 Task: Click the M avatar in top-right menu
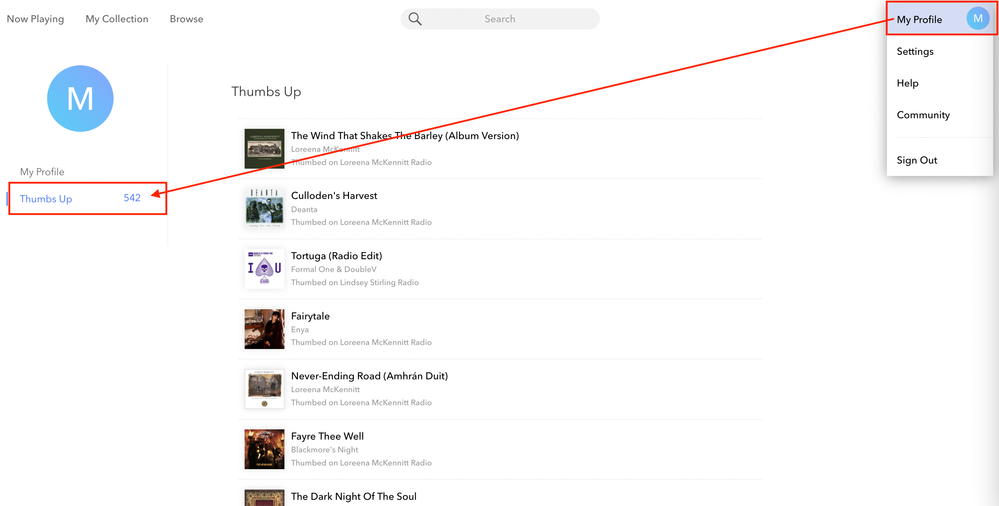pyautogui.click(x=977, y=19)
